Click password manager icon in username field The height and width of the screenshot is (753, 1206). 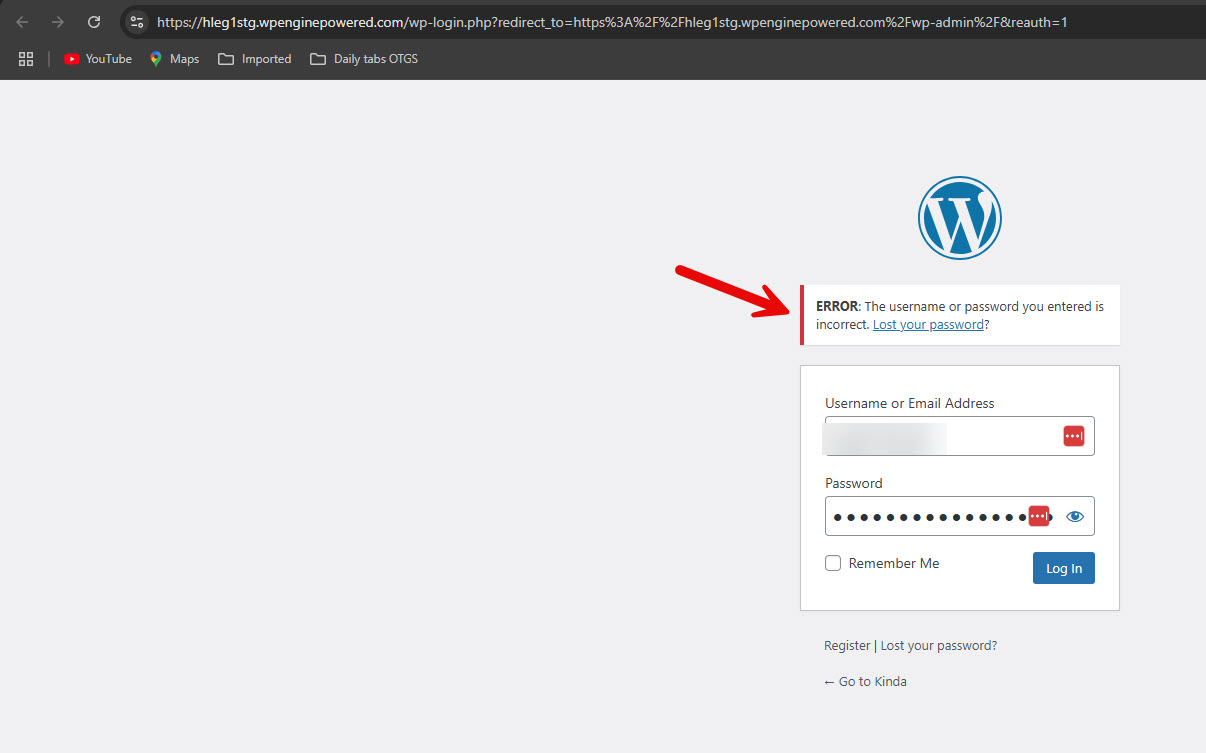pyautogui.click(x=1073, y=436)
